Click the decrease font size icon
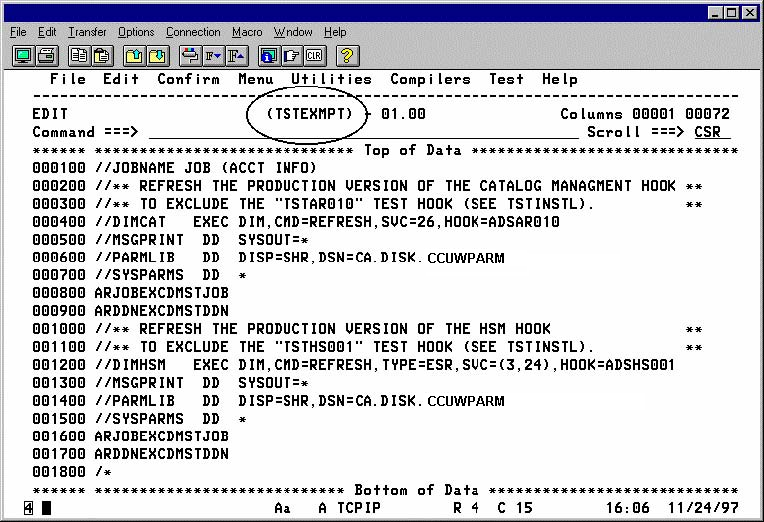 point(213,56)
